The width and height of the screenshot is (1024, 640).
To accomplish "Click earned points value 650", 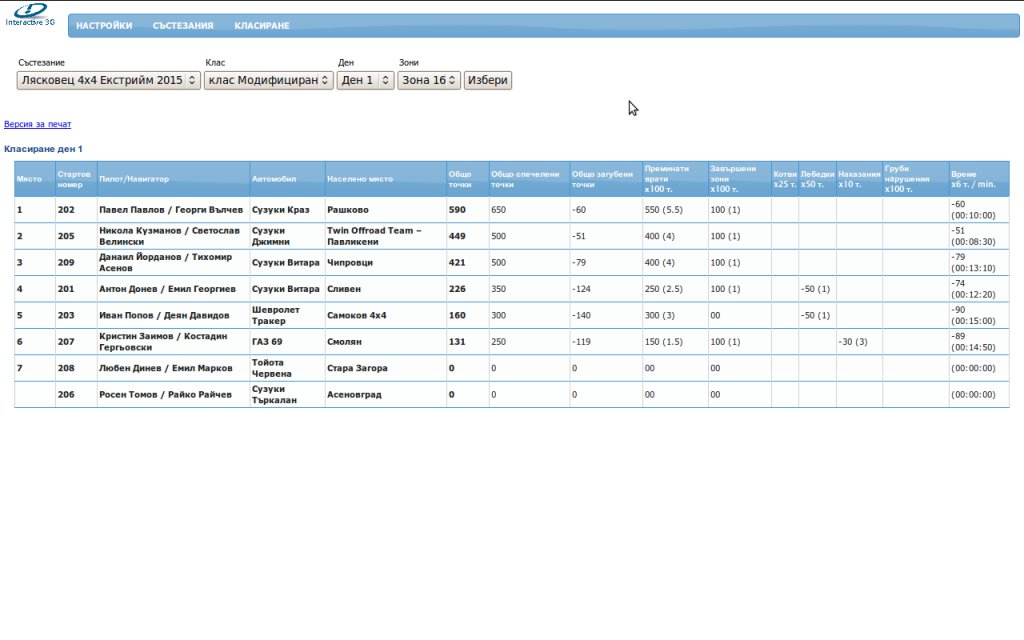I will (498, 210).
